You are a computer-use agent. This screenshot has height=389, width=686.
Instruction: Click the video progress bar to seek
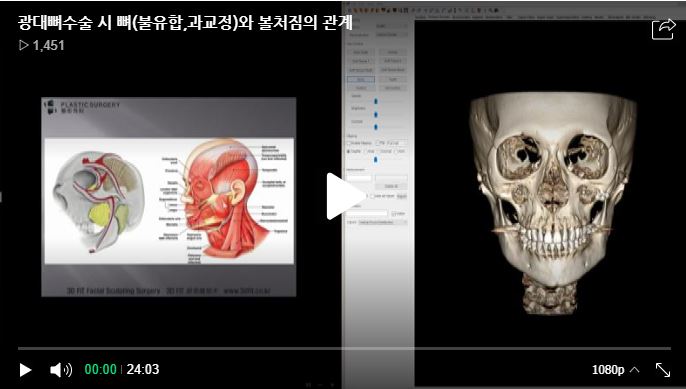pyautogui.click(x=344, y=349)
